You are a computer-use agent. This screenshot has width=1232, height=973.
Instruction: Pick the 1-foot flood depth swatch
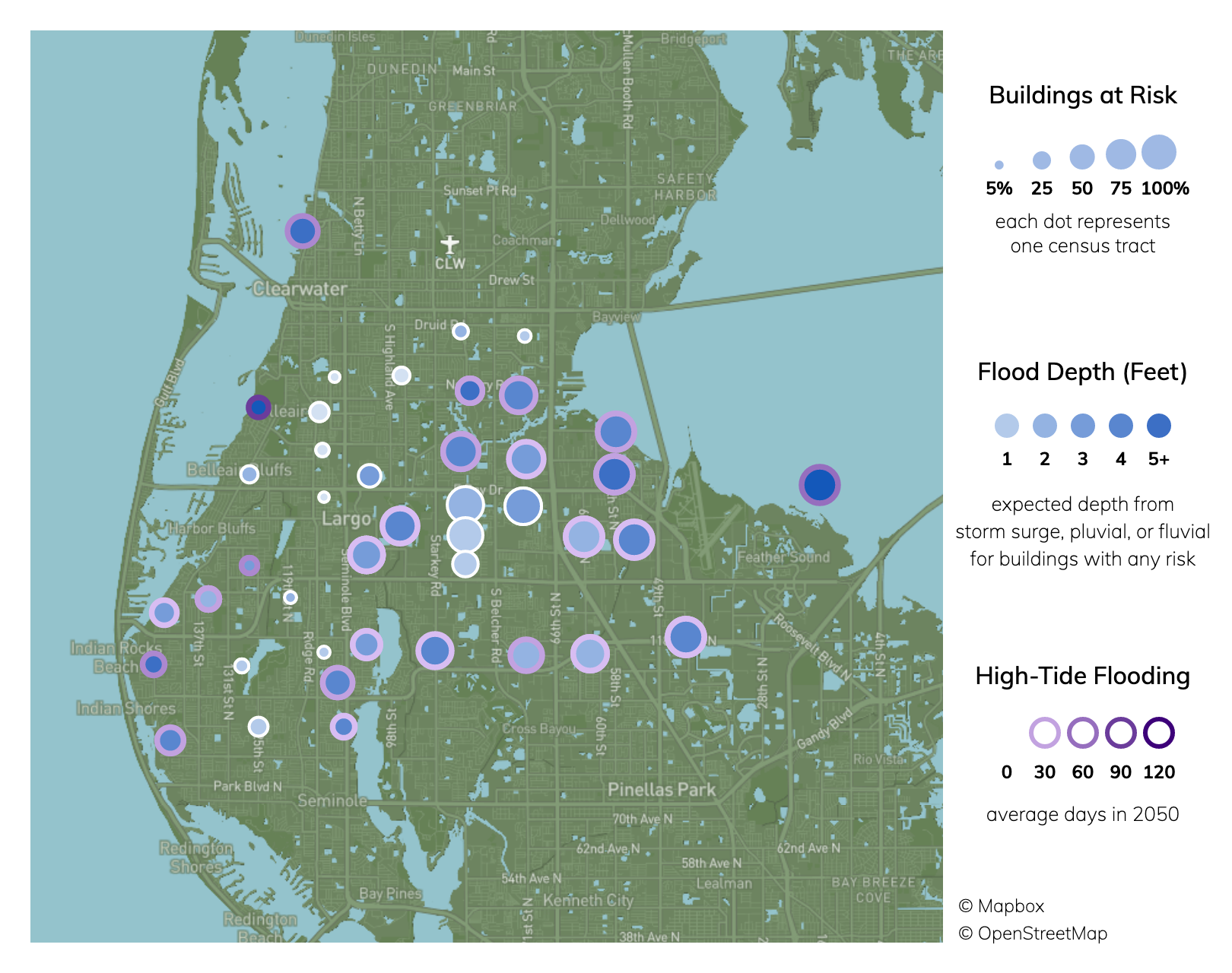point(1007,426)
